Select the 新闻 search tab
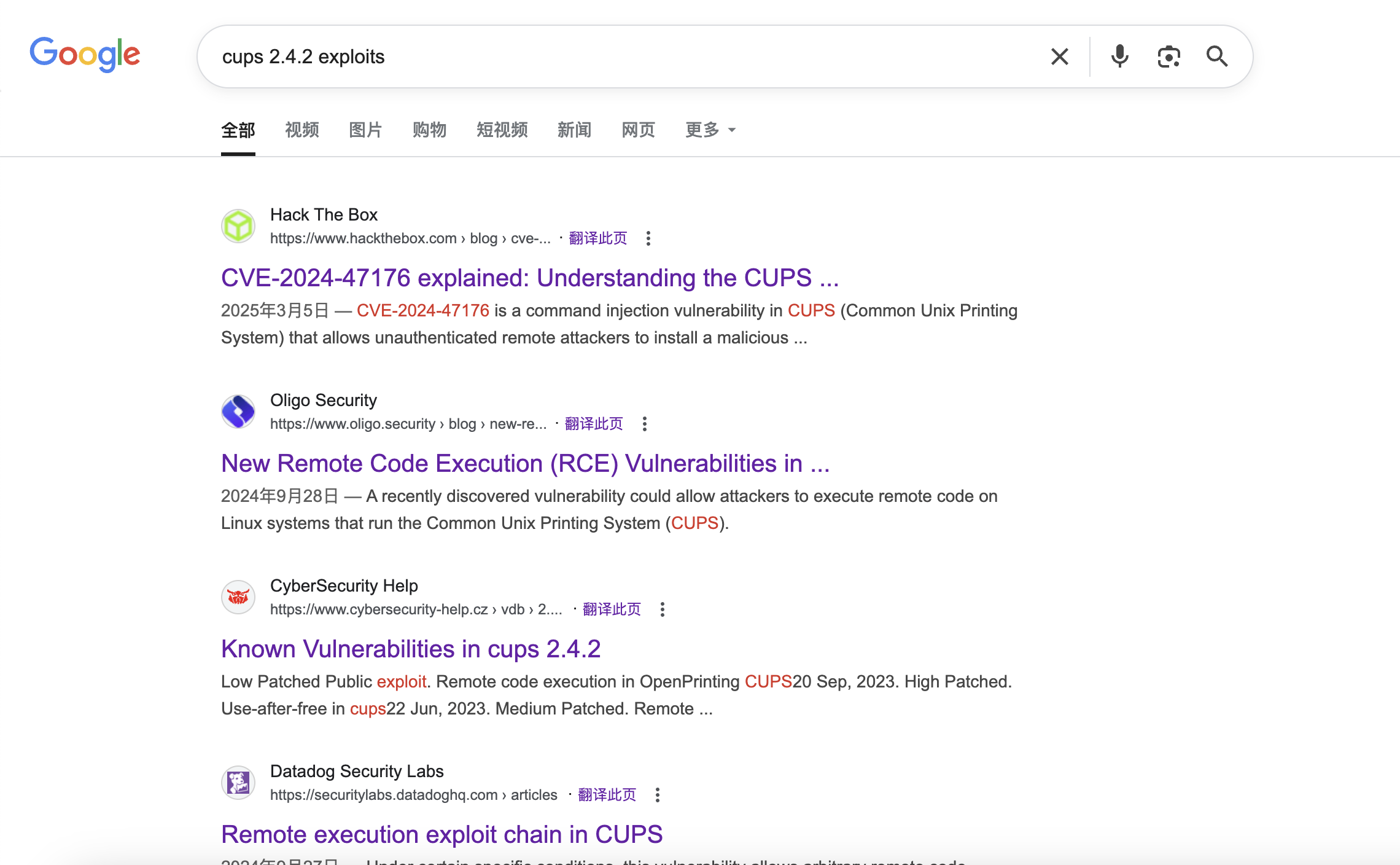Viewport: 1400px width, 865px height. [574, 130]
